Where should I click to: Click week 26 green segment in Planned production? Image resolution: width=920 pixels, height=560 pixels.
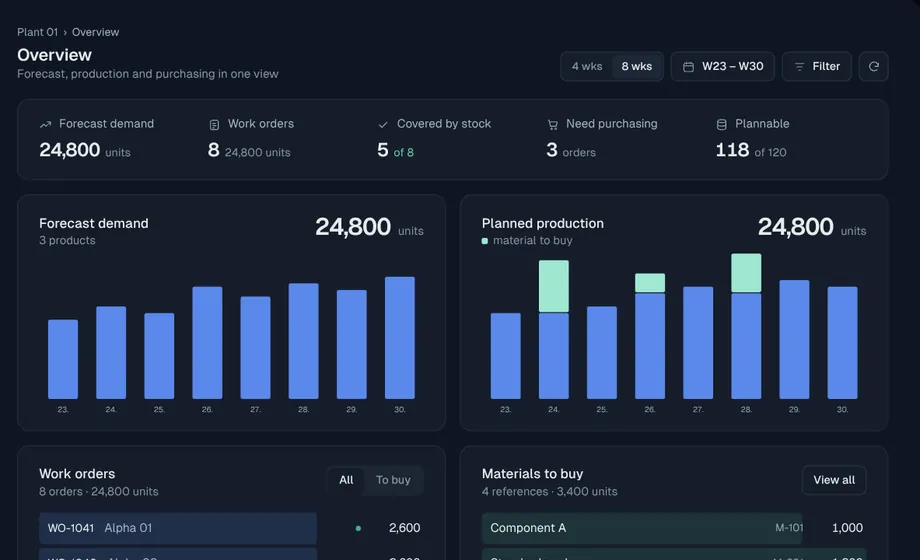(650, 283)
